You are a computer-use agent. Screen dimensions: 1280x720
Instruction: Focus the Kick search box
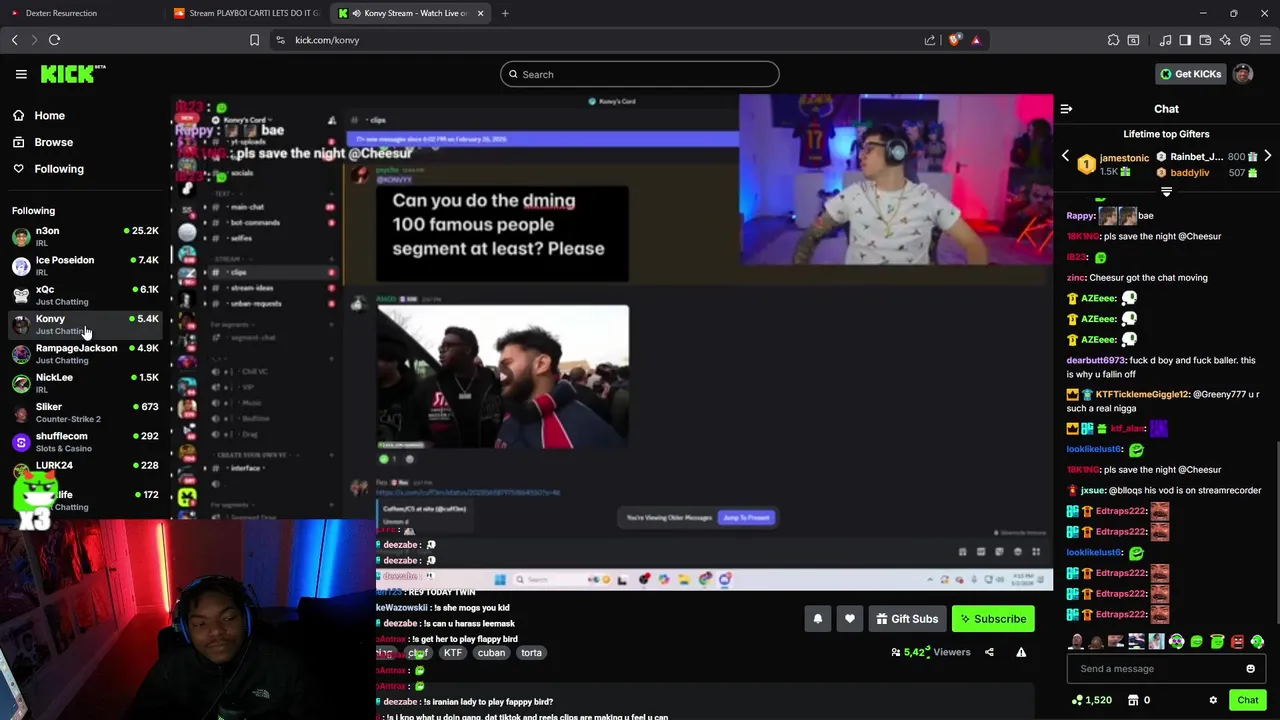[x=640, y=74]
